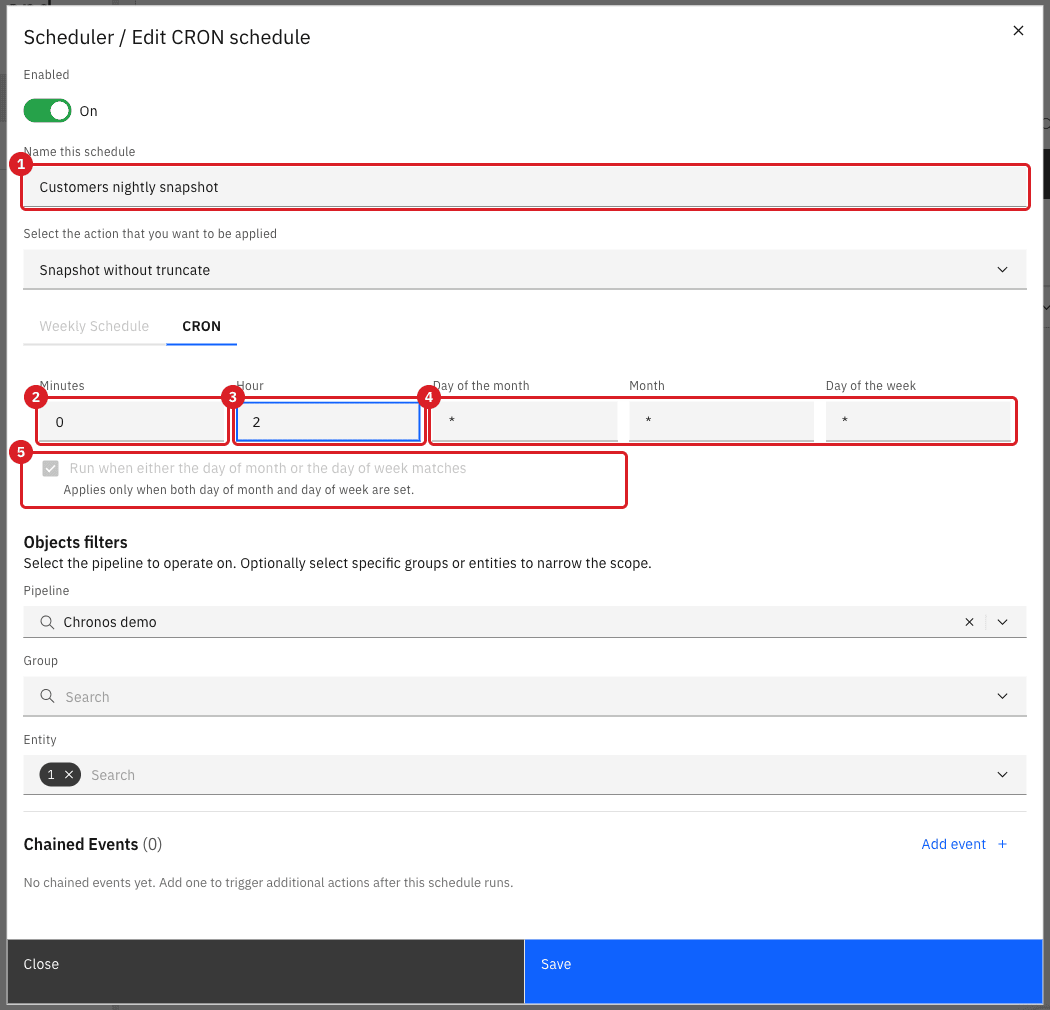Click the Group search field

[524, 697]
